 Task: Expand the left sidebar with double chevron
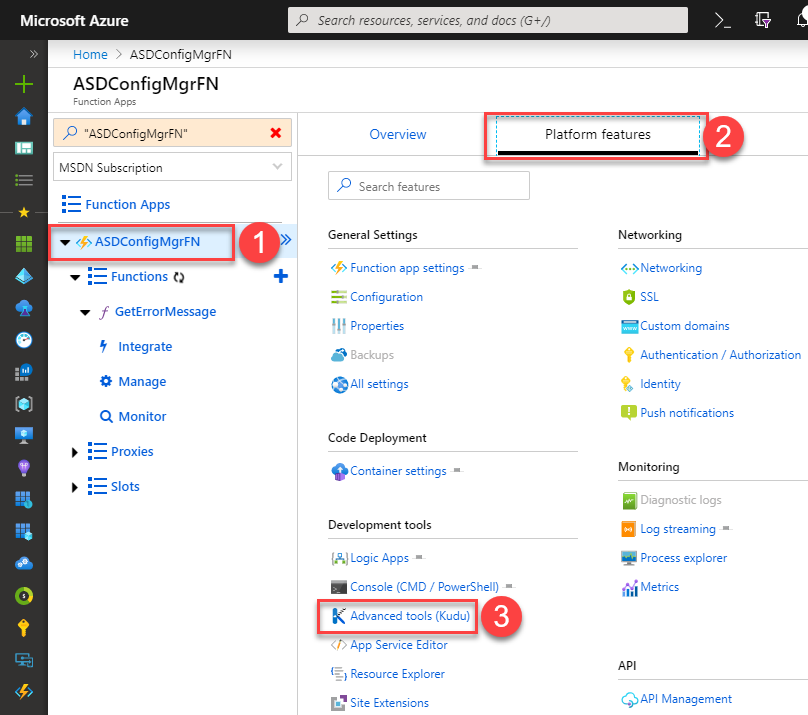coord(34,54)
